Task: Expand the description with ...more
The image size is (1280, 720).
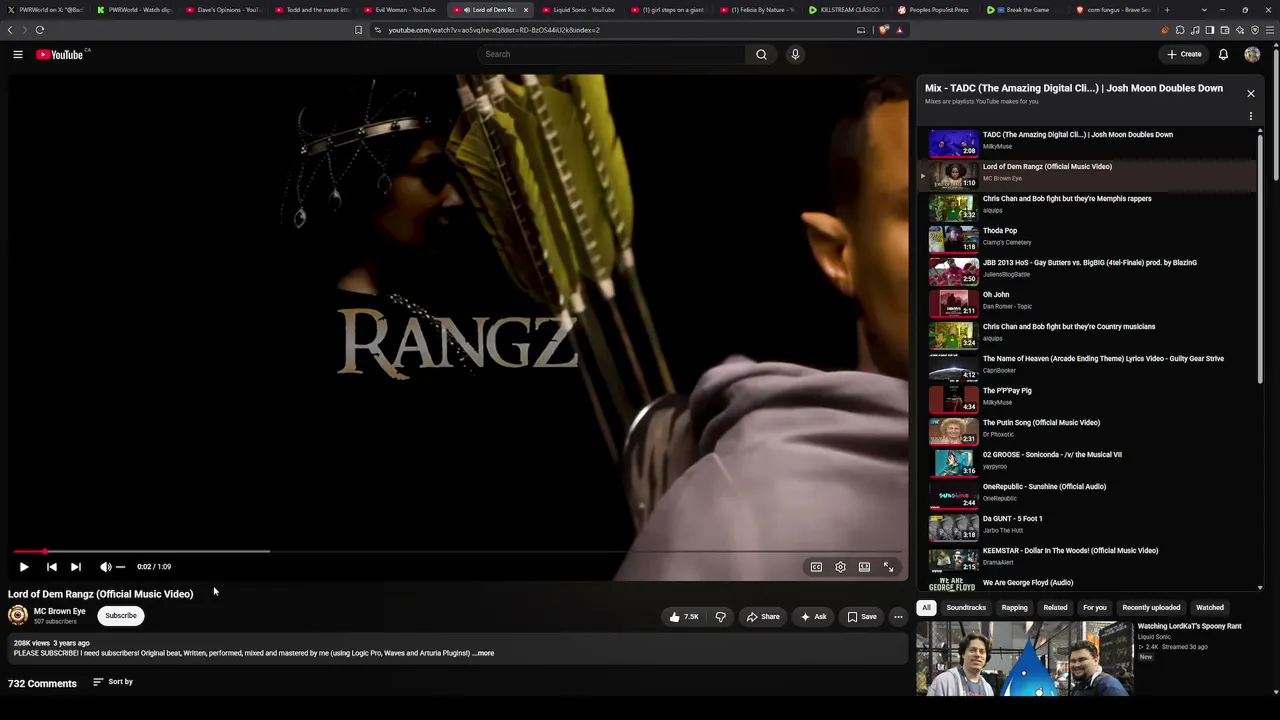Action: point(484,653)
